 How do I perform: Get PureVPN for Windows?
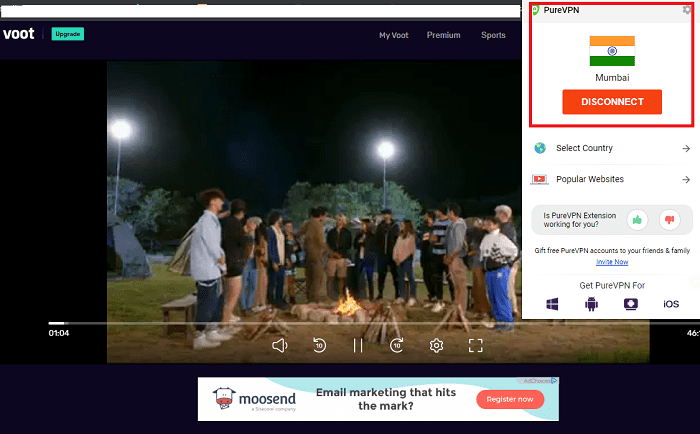point(551,303)
